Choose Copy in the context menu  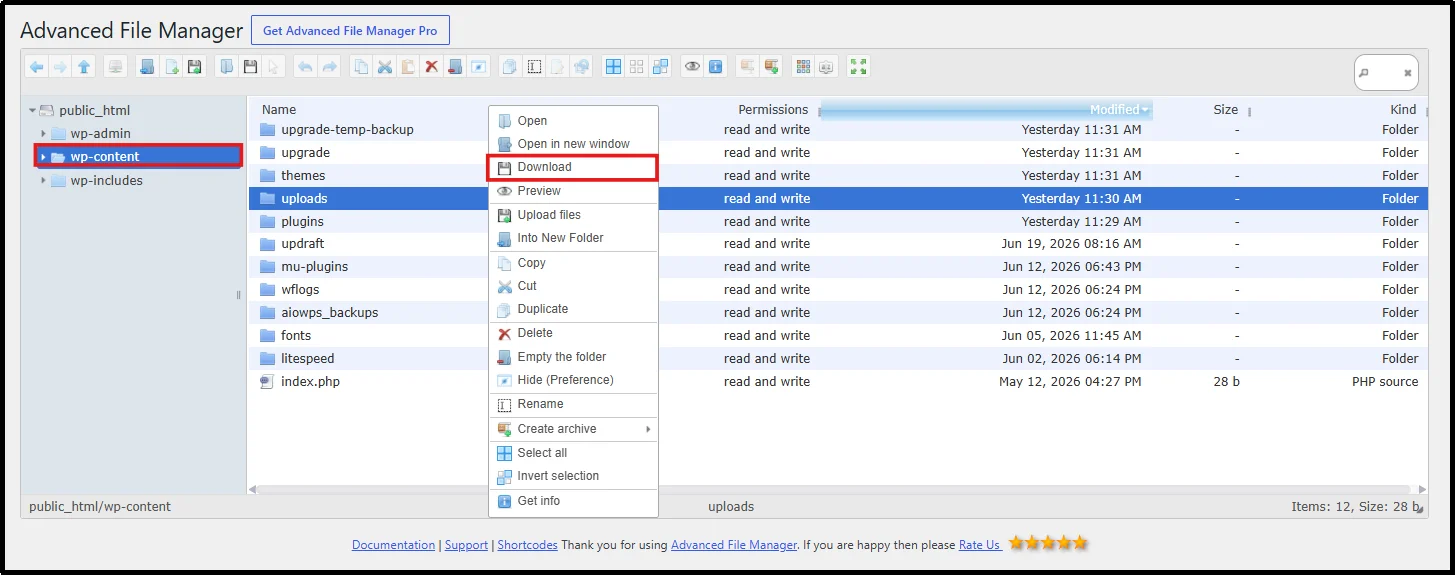click(x=573, y=263)
